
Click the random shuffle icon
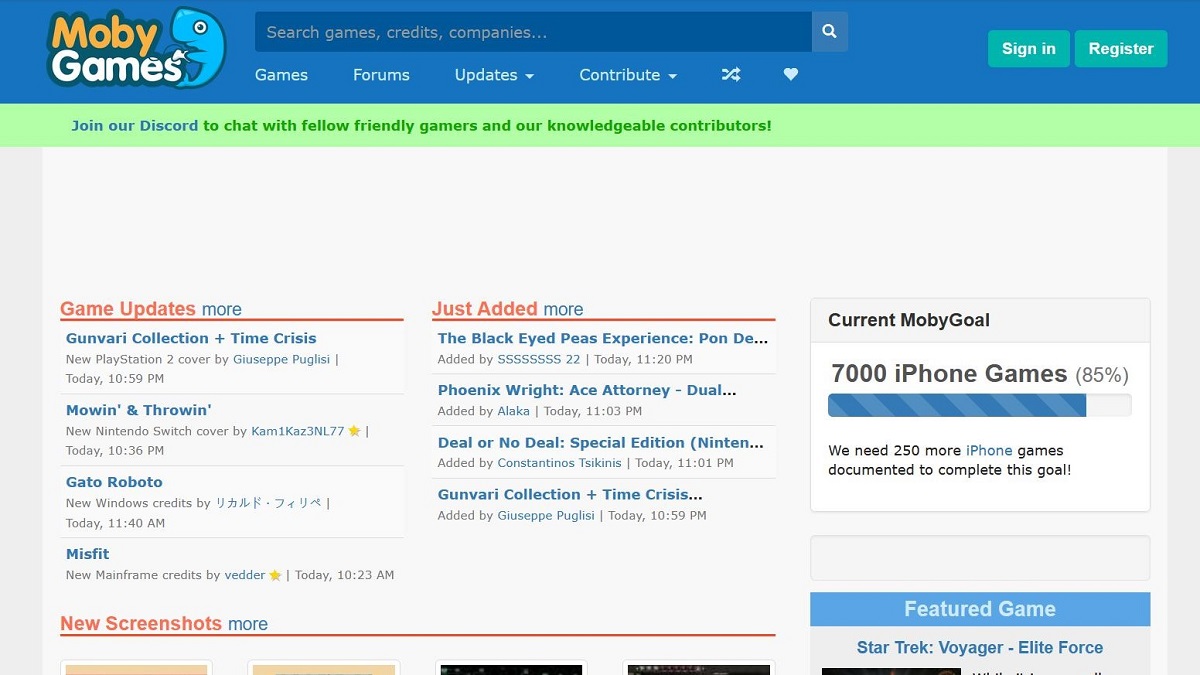[731, 75]
